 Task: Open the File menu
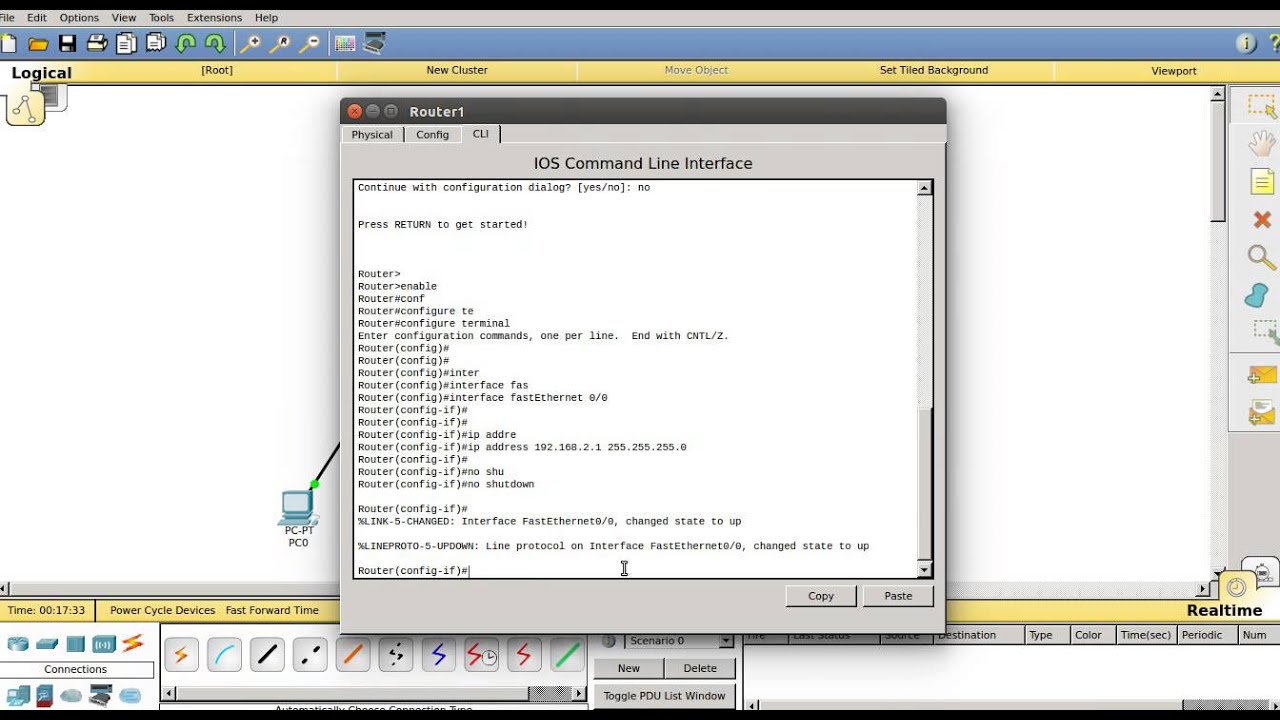[x=7, y=18]
